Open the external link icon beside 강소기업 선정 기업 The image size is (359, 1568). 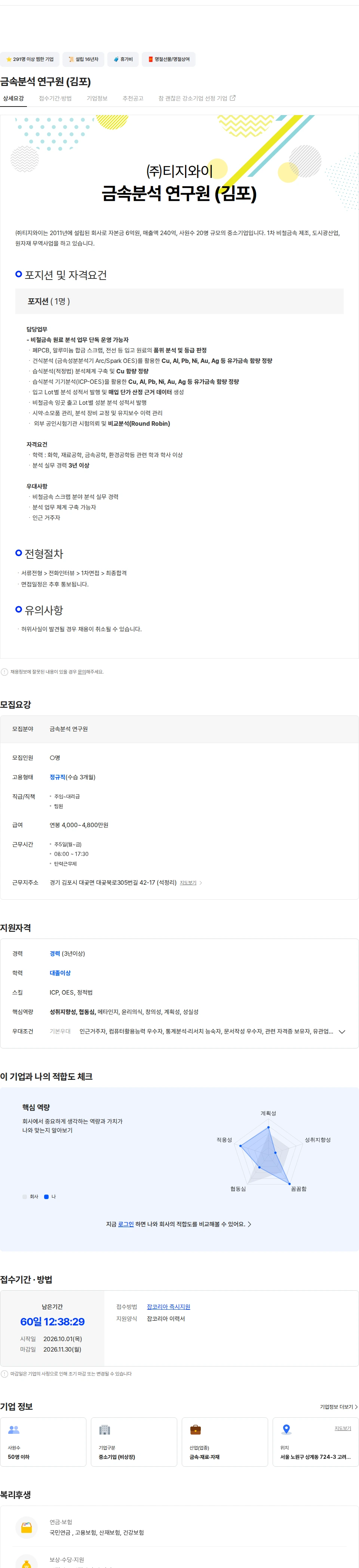click(x=233, y=98)
